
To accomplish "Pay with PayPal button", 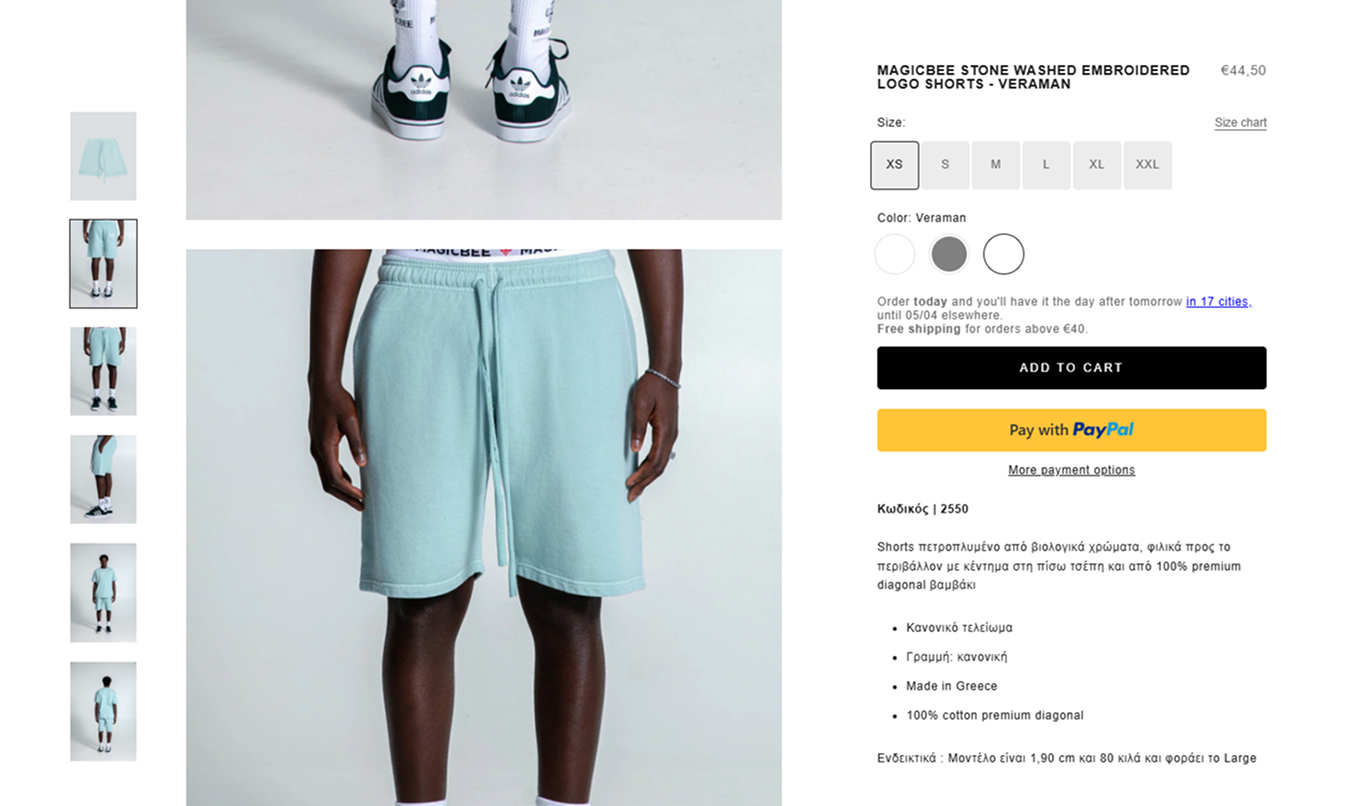I will click(x=1071, y=430).
